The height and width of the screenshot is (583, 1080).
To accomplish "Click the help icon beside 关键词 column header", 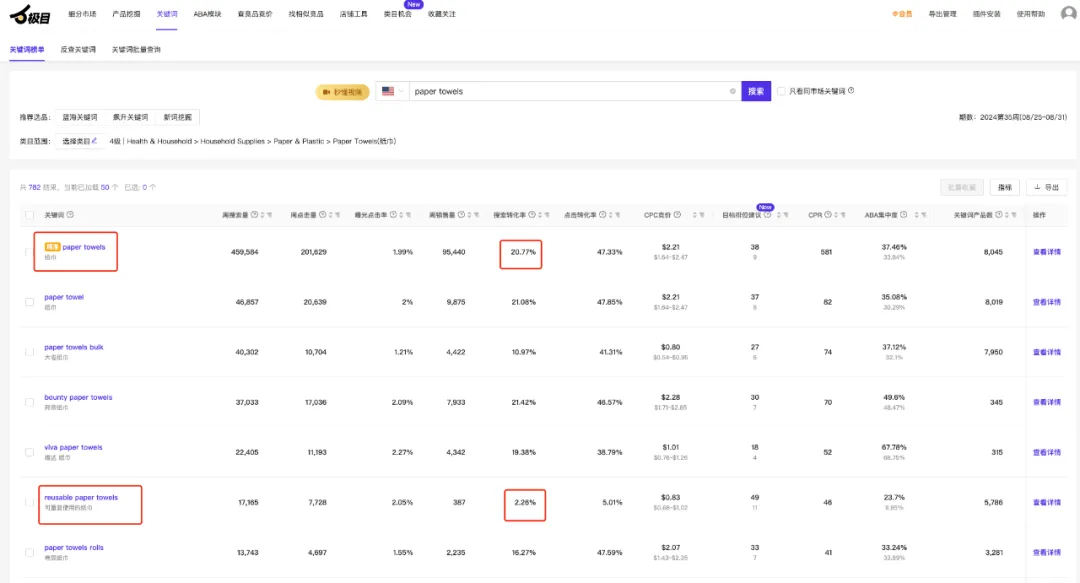I will [70, 215].
